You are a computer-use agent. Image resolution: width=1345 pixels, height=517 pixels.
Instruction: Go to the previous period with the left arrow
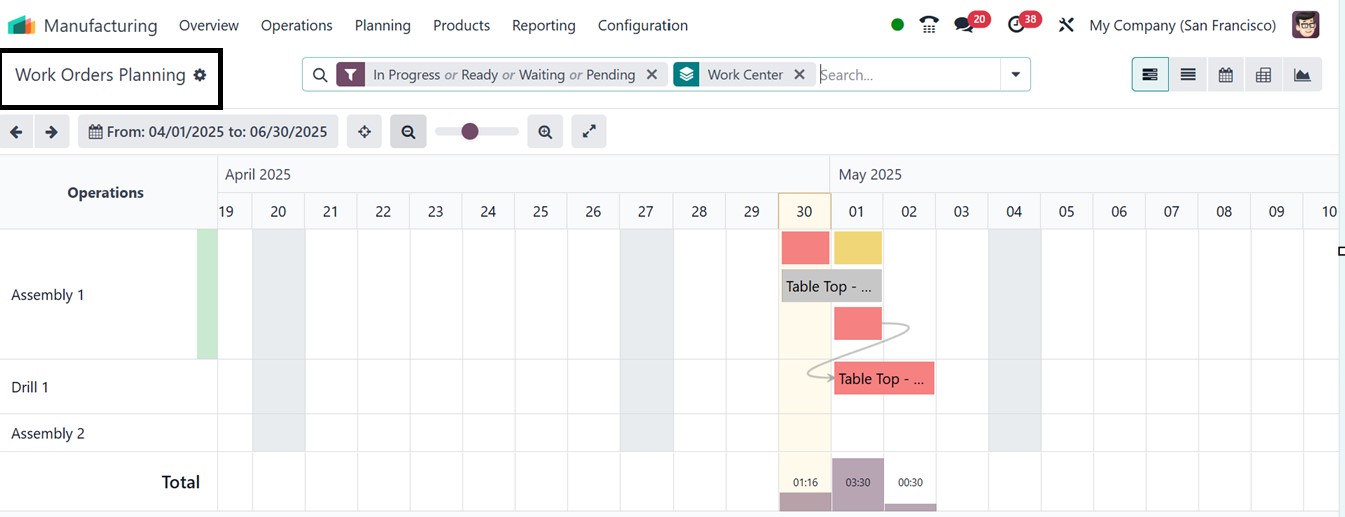pos(16,132)
